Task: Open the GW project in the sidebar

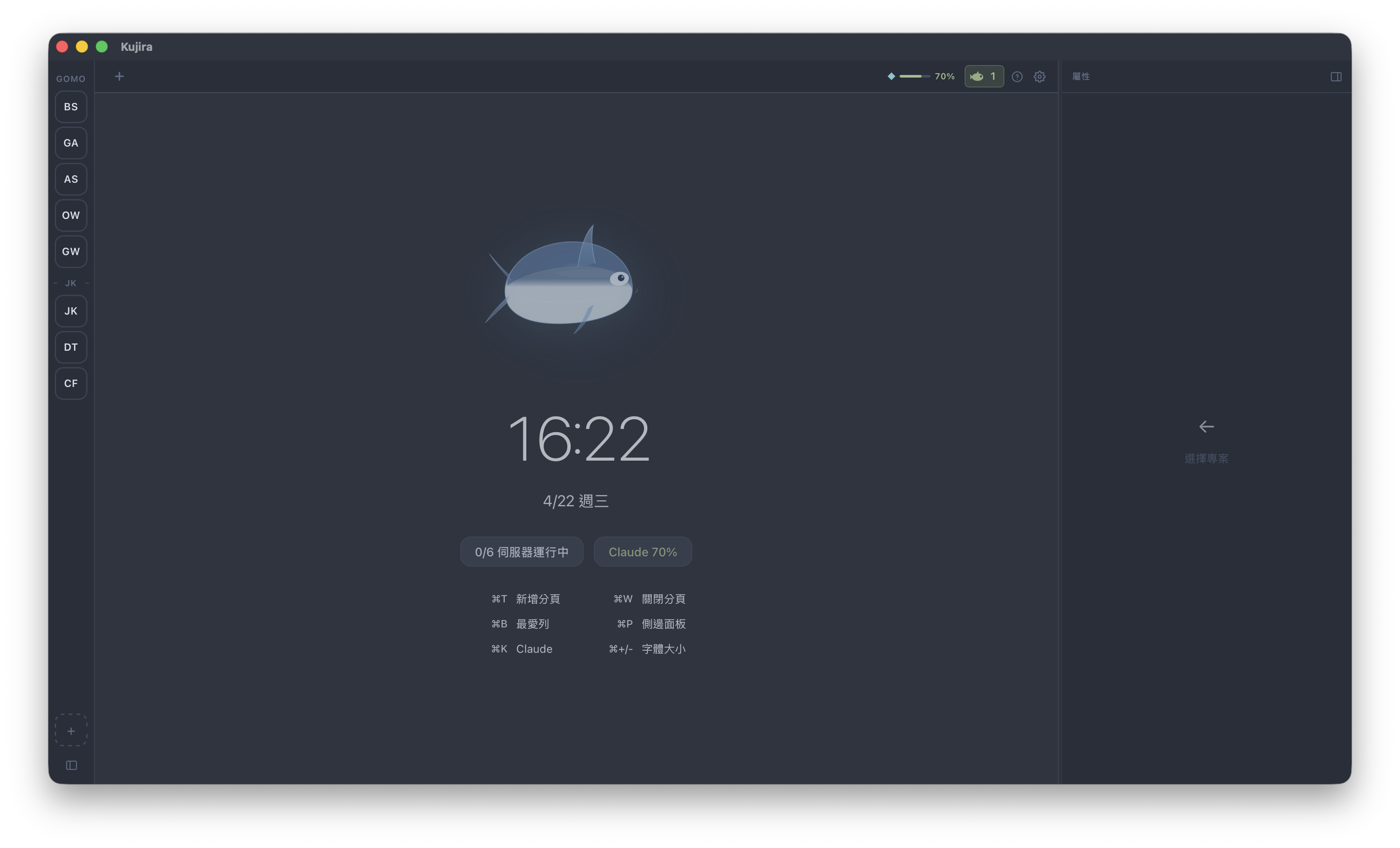Action: [x=71, y=252]
